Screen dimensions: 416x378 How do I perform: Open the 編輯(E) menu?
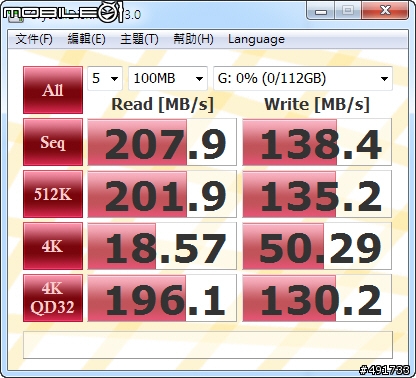(86, 39)
